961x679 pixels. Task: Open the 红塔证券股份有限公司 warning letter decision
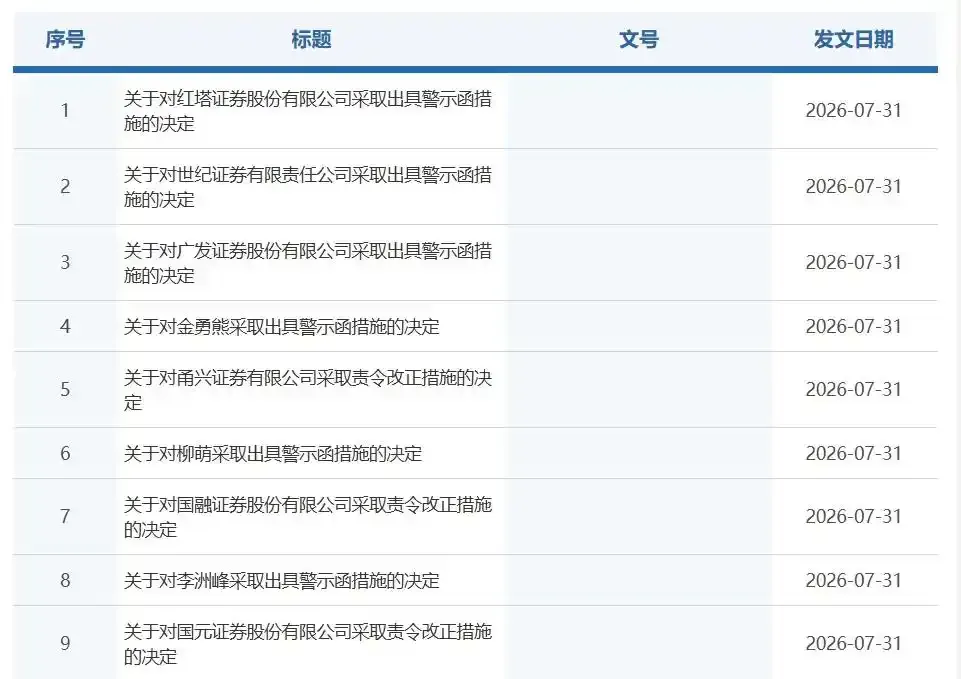[308, 111]
